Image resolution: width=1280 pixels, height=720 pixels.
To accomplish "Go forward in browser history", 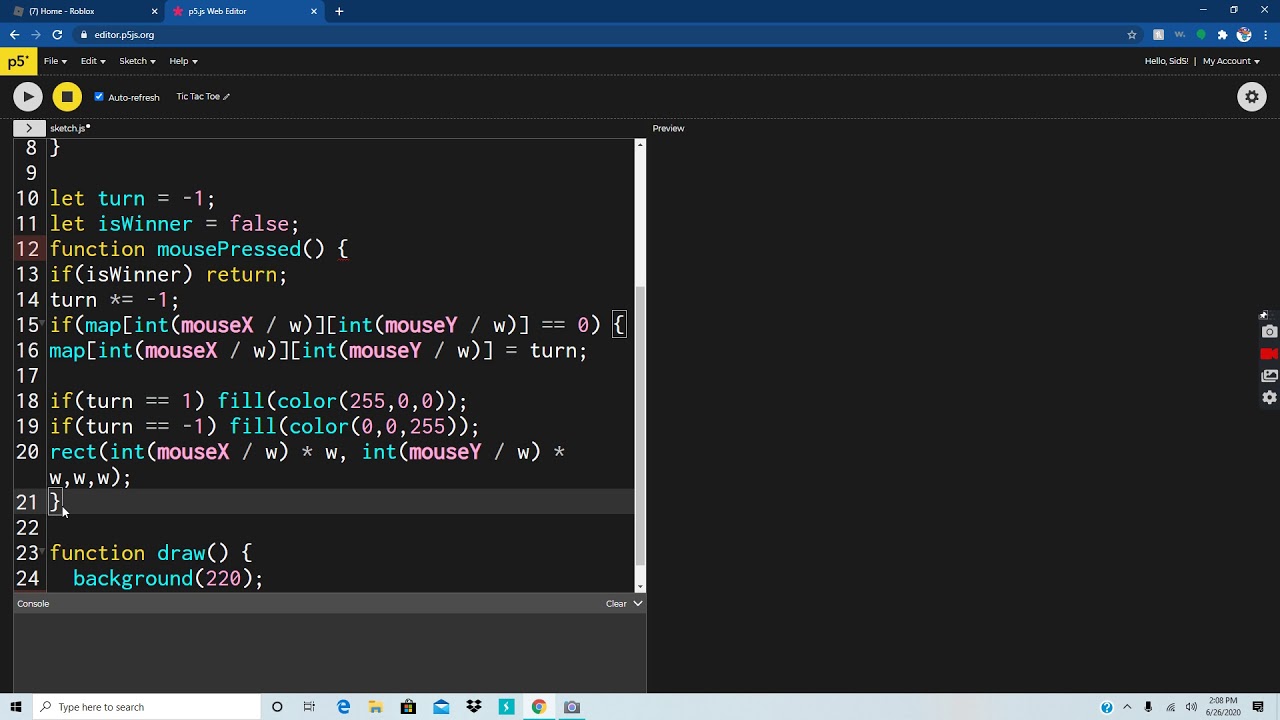I will (36, 34).
